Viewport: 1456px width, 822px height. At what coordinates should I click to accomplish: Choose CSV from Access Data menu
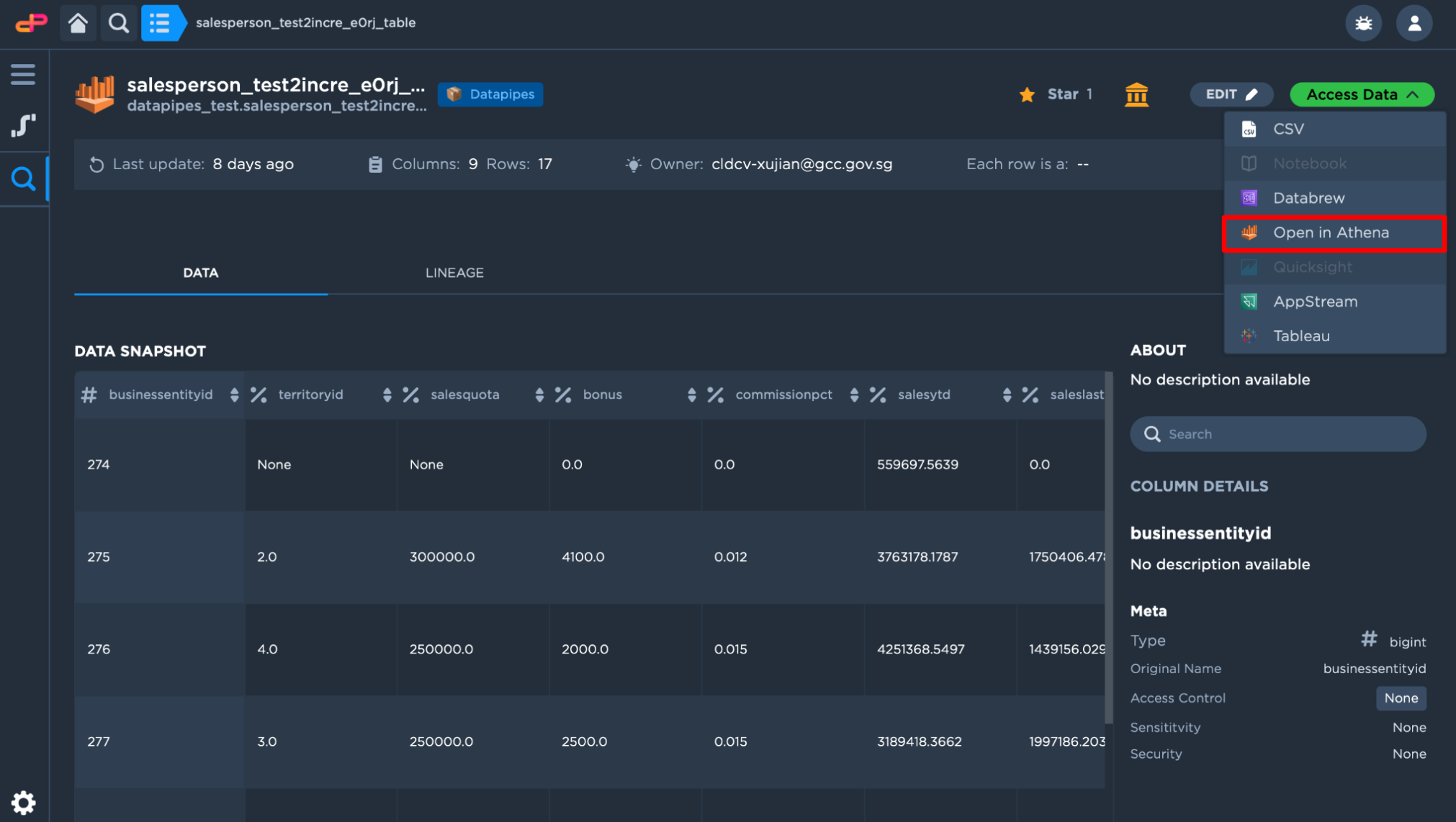pos(1335,129)
